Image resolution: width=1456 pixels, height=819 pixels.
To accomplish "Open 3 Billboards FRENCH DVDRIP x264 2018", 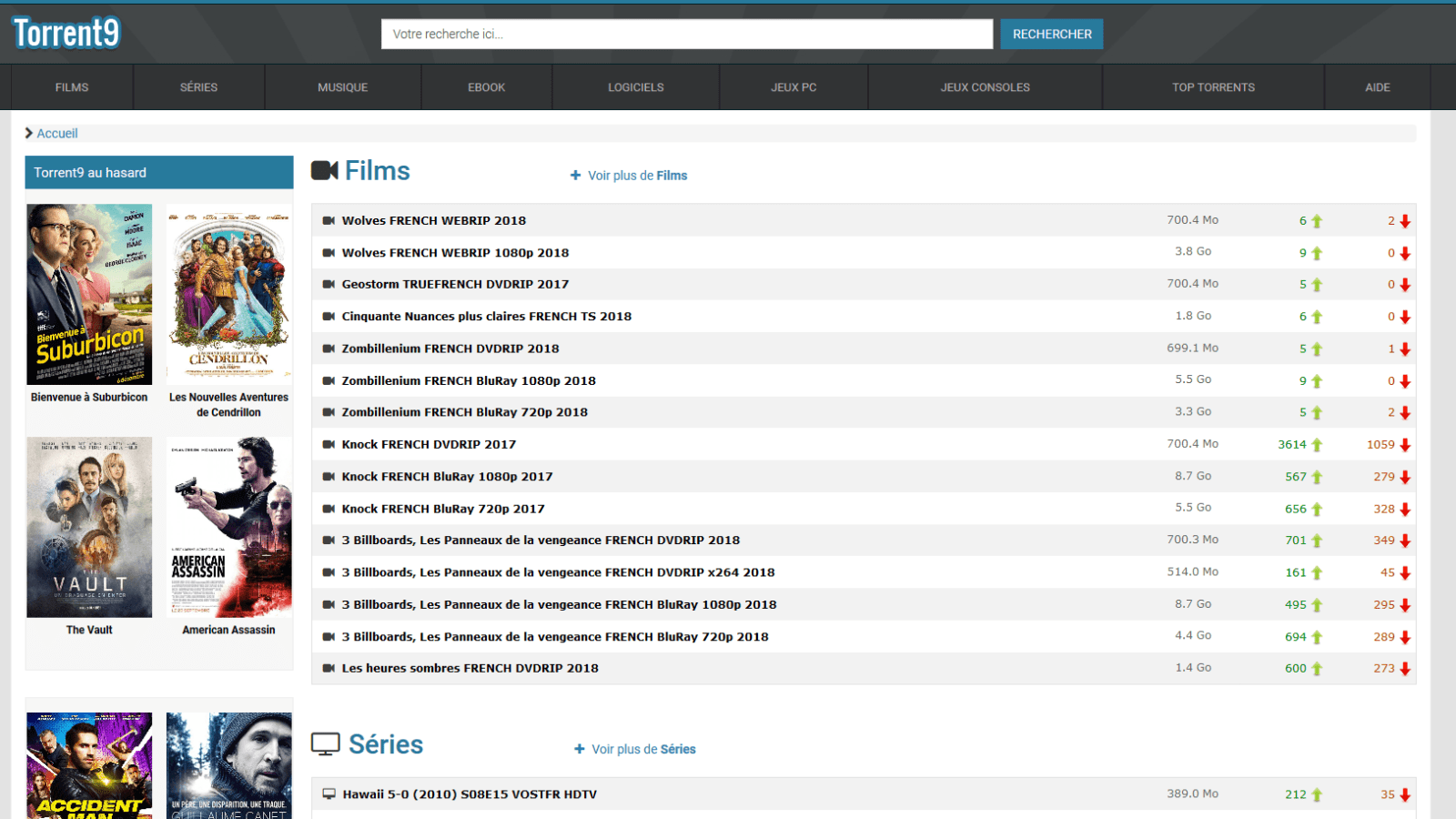I will point(558,572).
